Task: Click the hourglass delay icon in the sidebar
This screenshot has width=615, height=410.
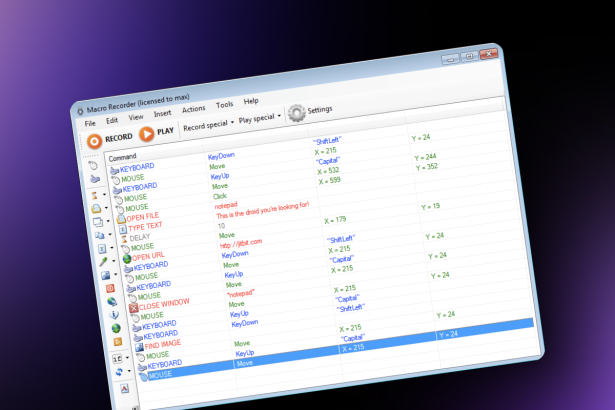Action: 94,195
